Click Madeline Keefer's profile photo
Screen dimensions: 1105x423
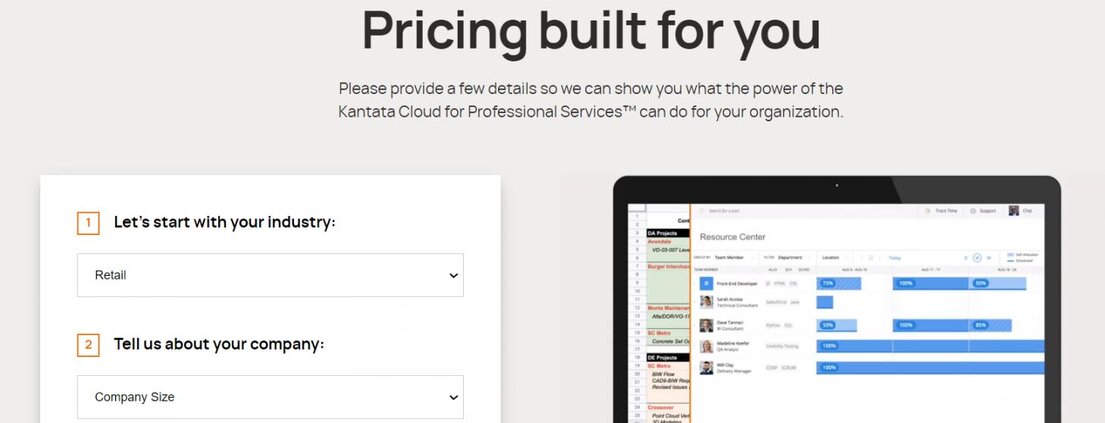(x=706, y=346)
